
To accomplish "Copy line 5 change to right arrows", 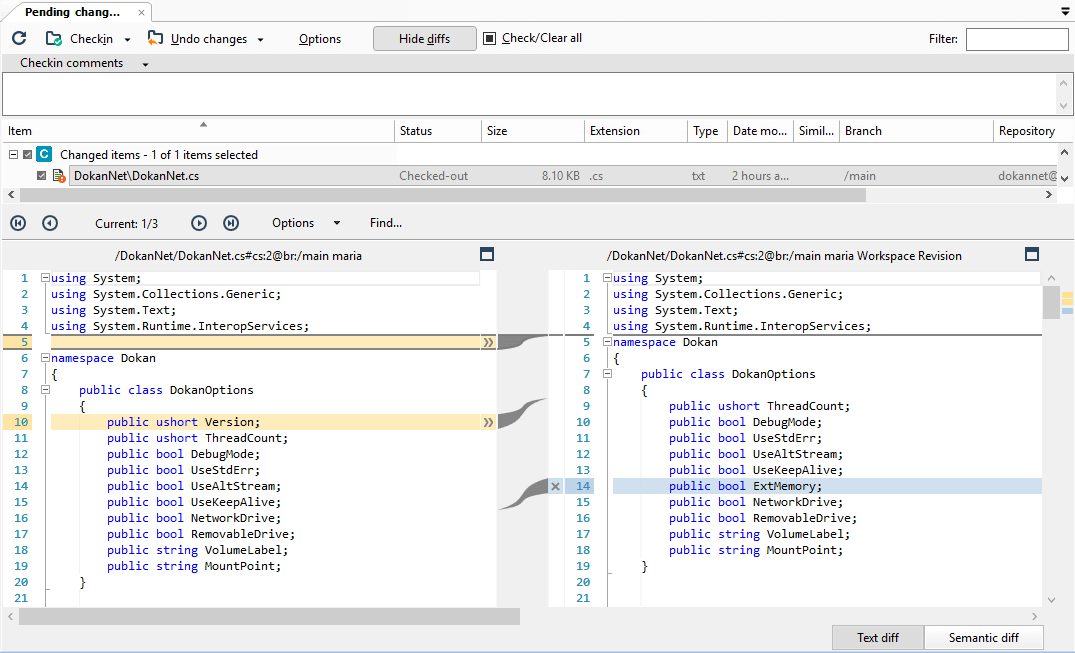I will (488, 342).
